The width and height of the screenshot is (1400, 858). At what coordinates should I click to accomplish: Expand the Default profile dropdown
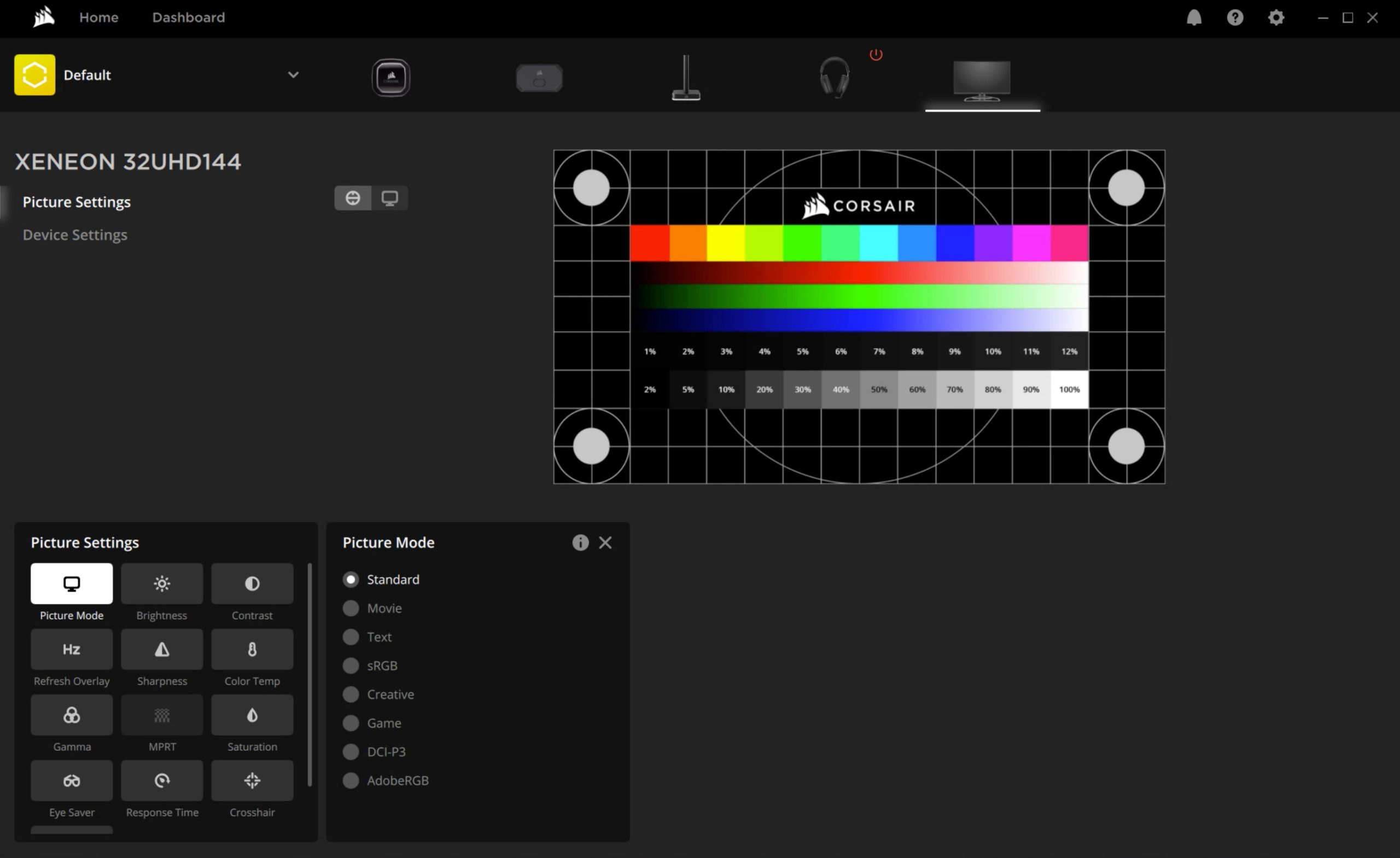pyautogui.click(x=293, y=74)
